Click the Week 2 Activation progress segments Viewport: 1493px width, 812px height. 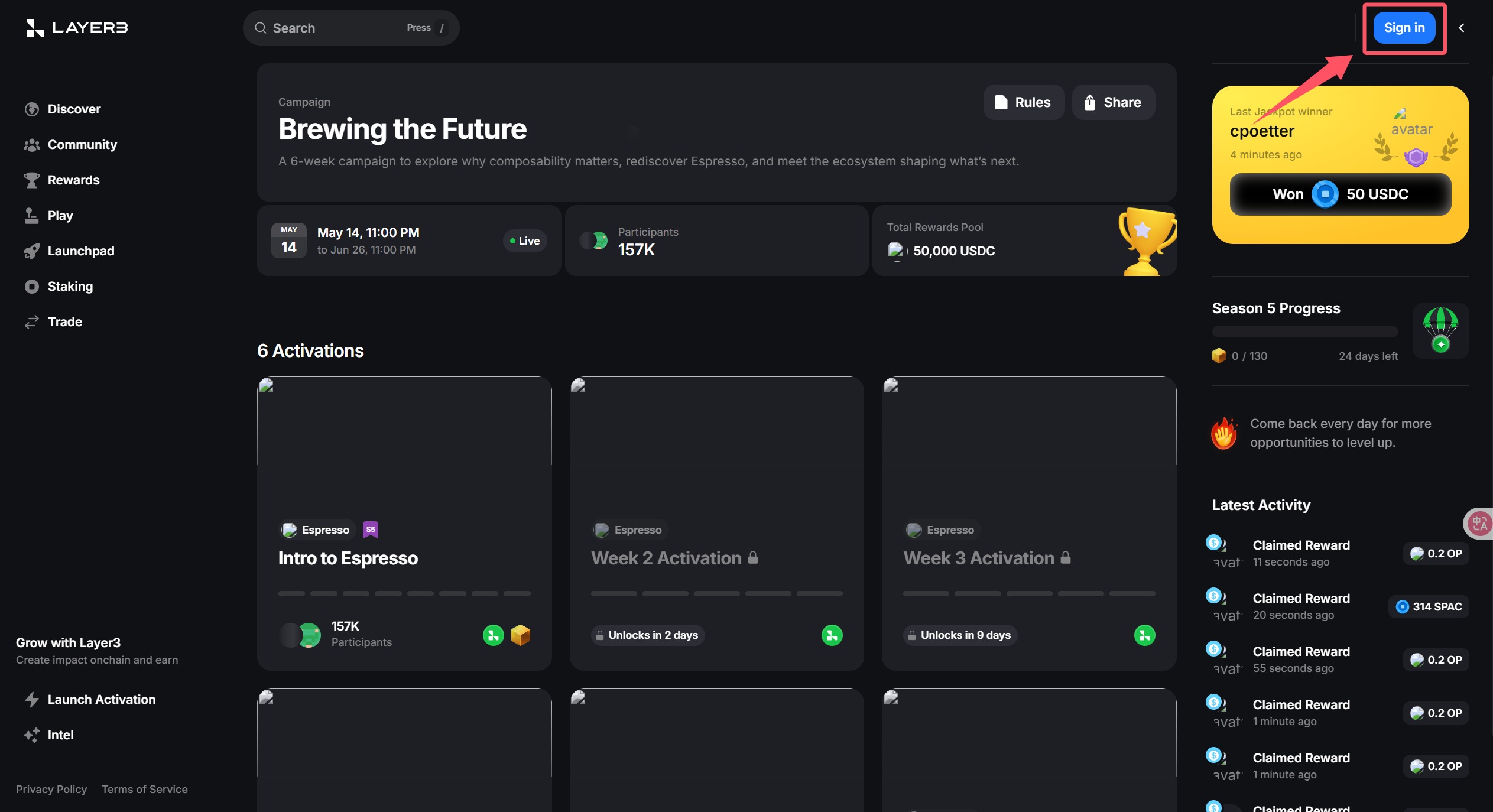click(716, 593)
